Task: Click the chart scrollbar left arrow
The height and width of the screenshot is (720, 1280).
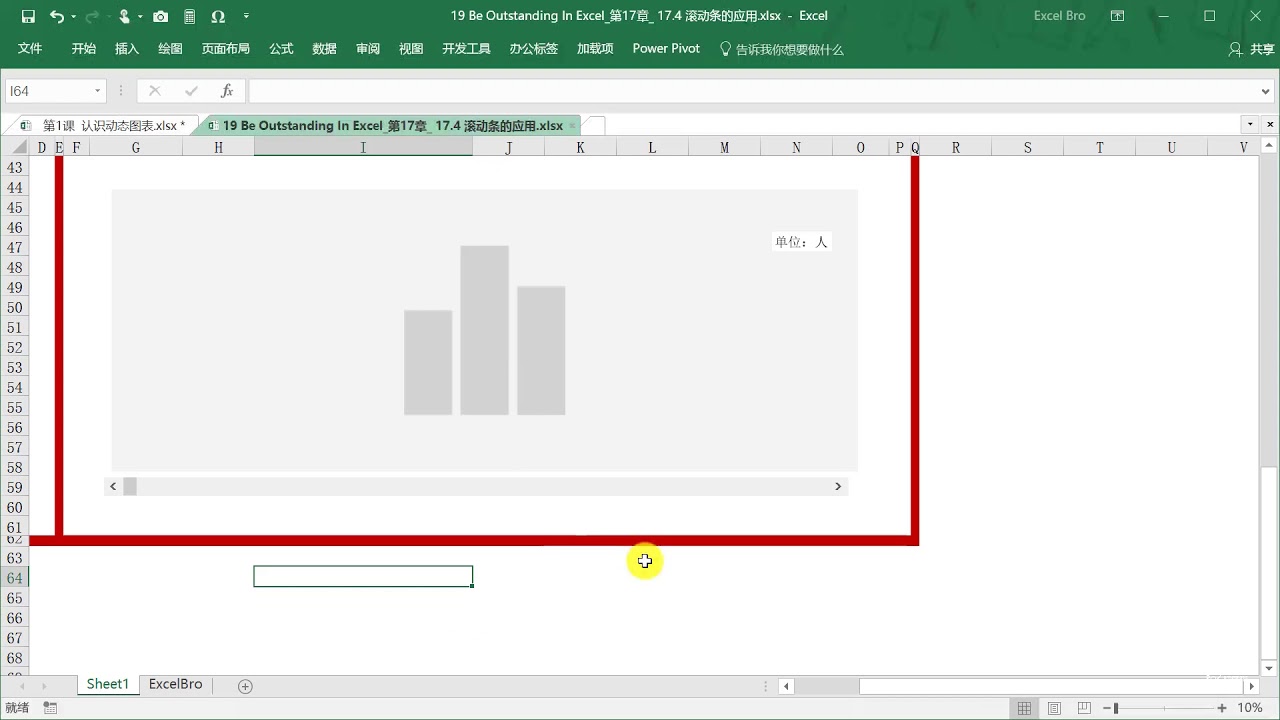Action: pos(113,486)
